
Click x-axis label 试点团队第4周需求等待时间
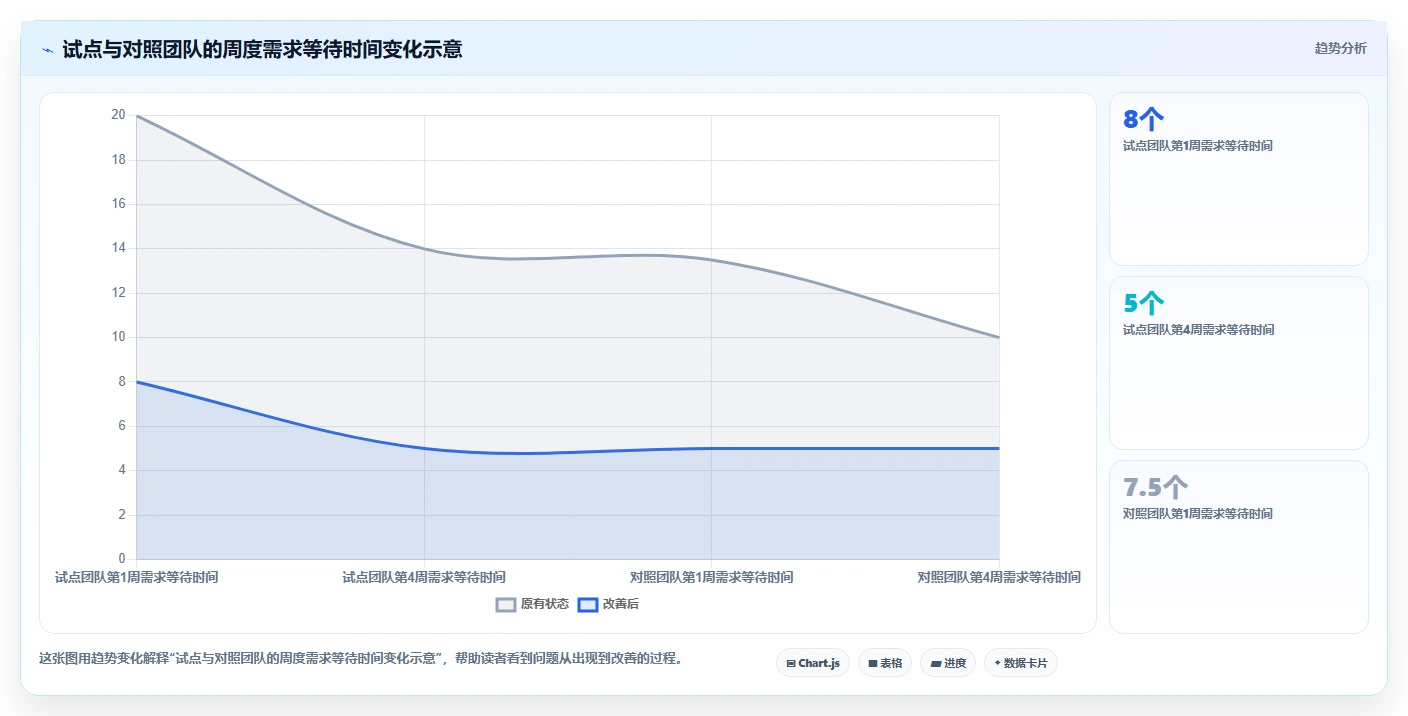tap(424, 577)
